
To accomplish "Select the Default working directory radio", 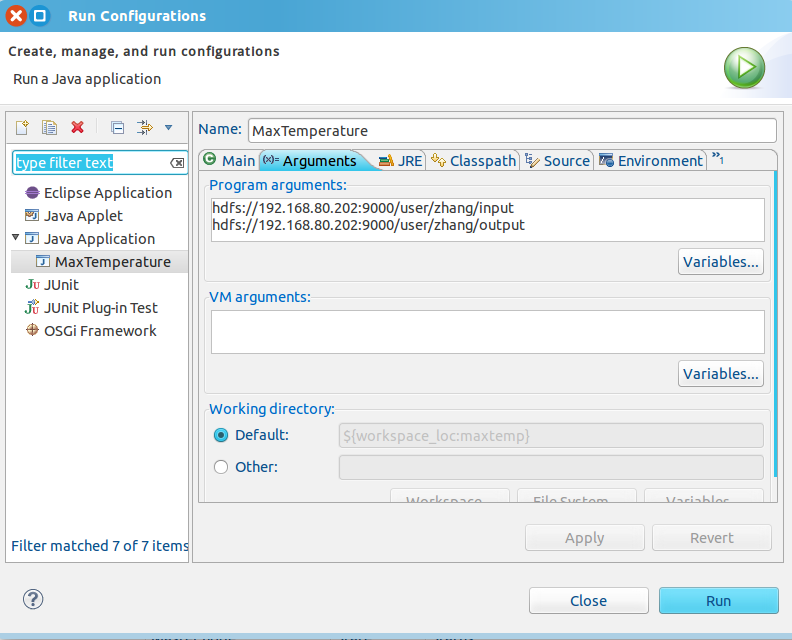I will (x=221, y=435).
